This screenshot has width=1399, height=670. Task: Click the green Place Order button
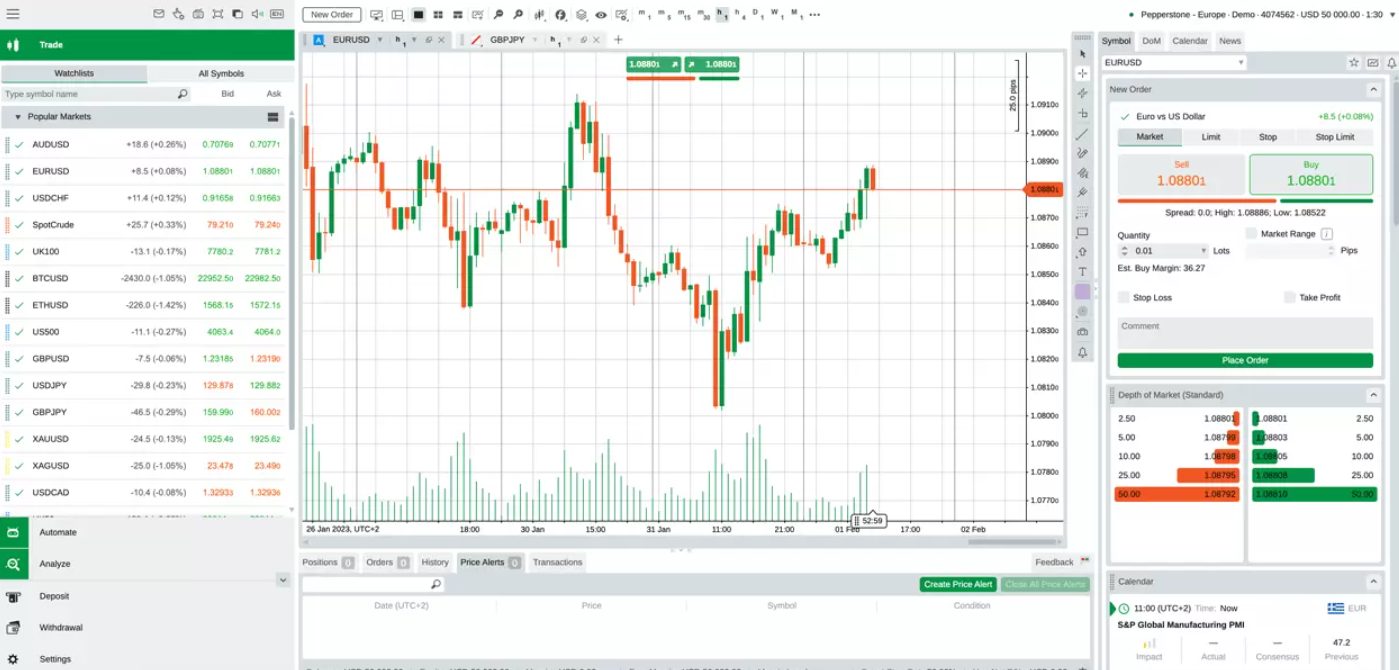click(1244, 360)
